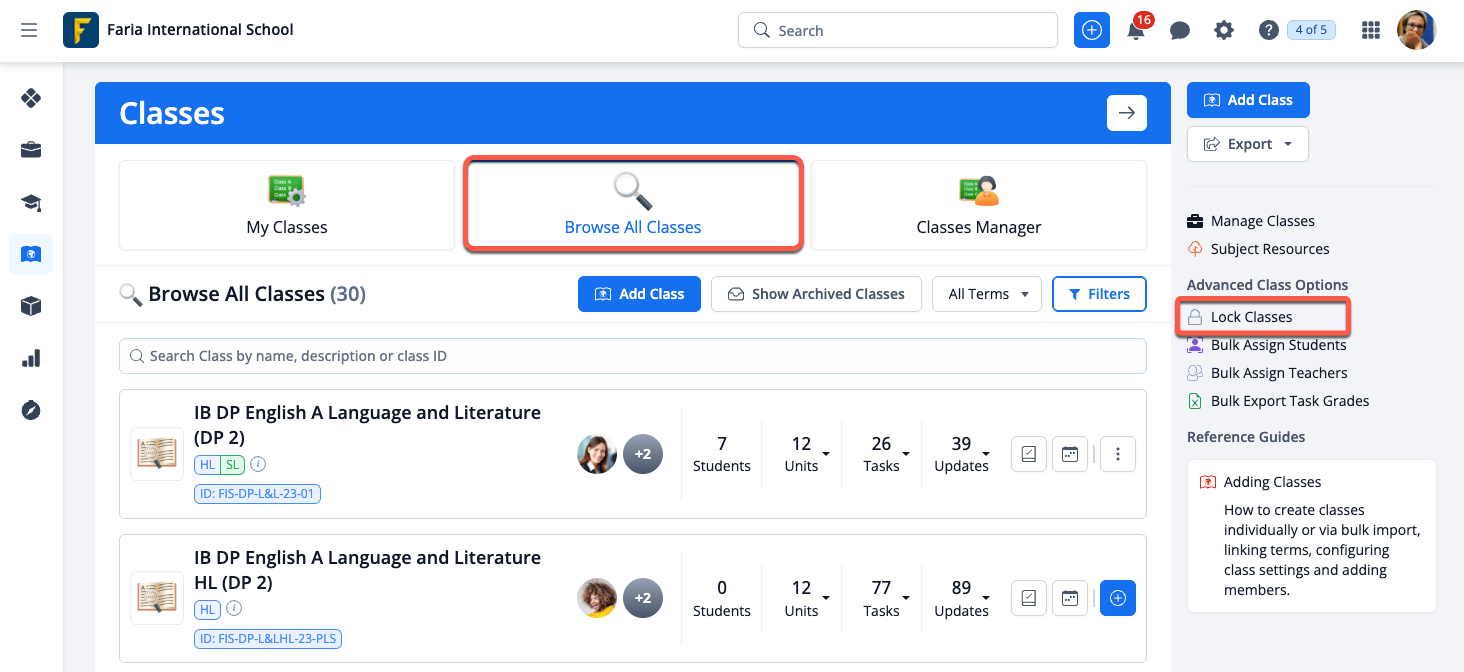Open calendar icon for first English class

[x=1069, y=454]
